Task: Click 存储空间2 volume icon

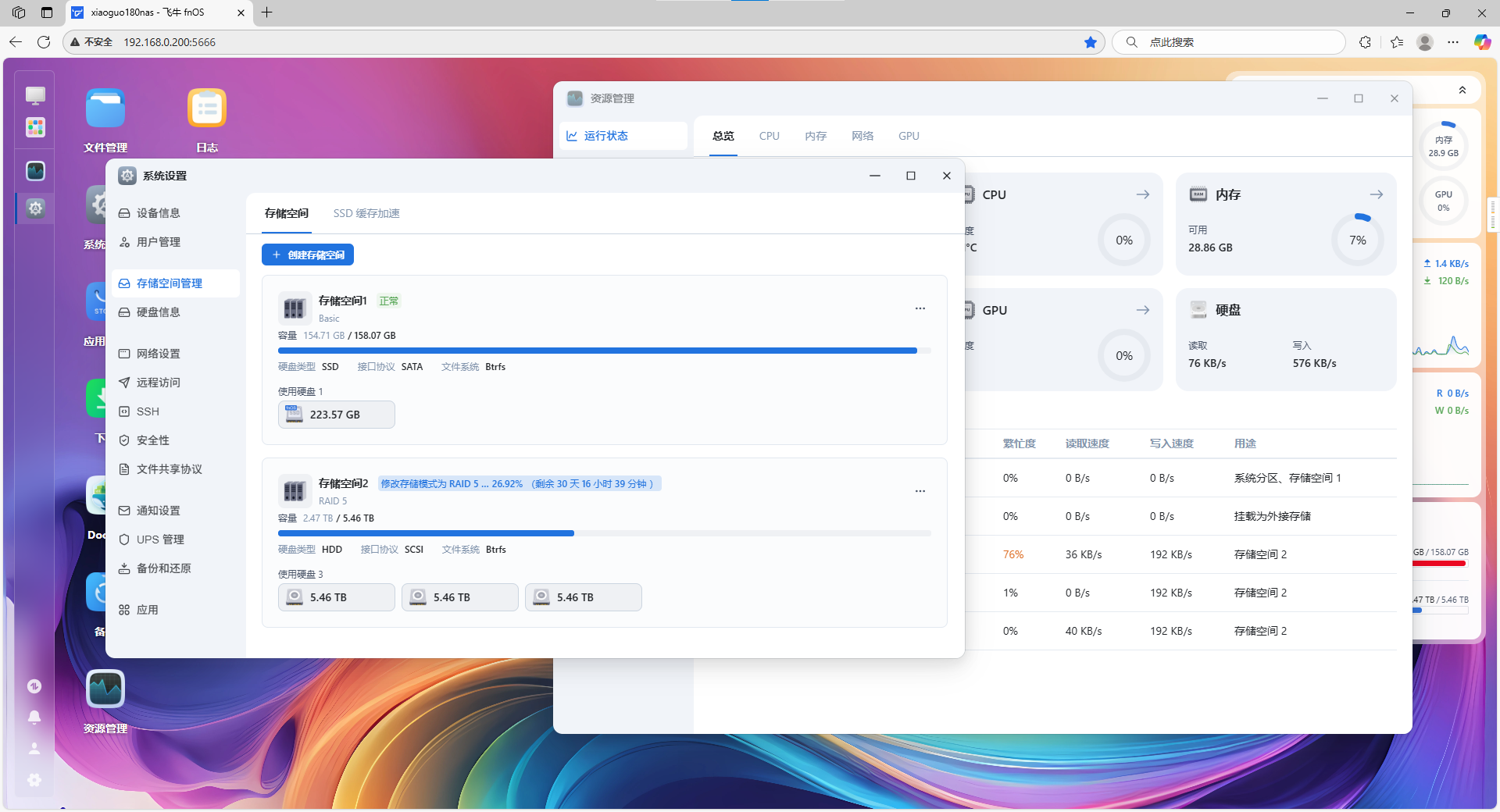Action: pos(294,491)
